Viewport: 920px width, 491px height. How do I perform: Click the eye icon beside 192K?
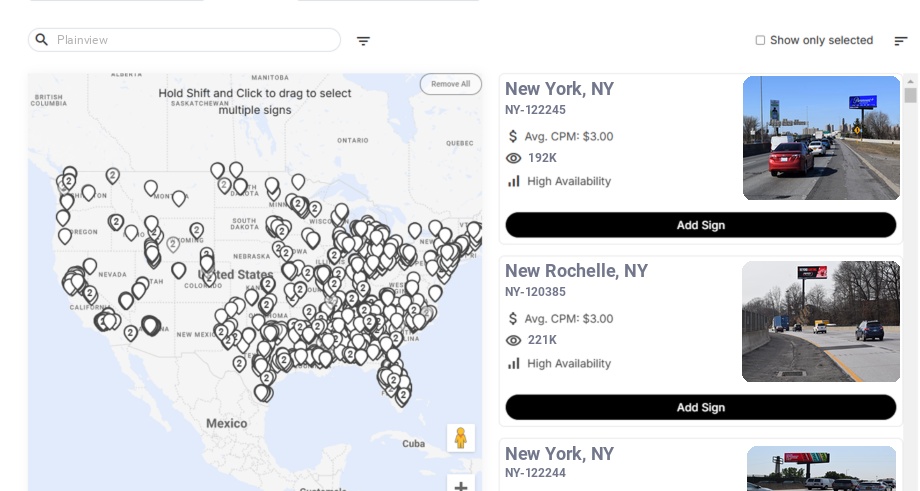(x=514, y=158)
